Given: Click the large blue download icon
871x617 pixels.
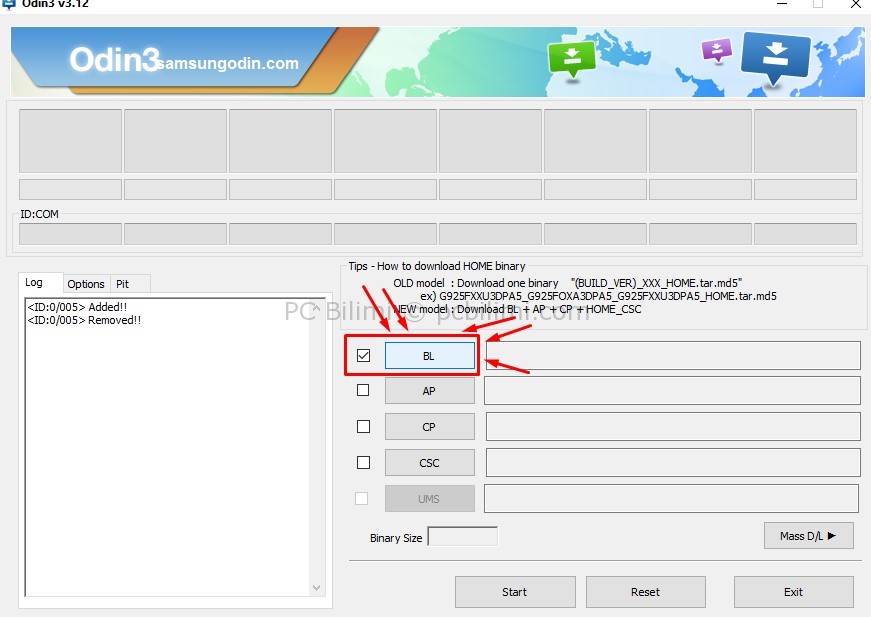Looking at the screenshot, I should (775, 58).
